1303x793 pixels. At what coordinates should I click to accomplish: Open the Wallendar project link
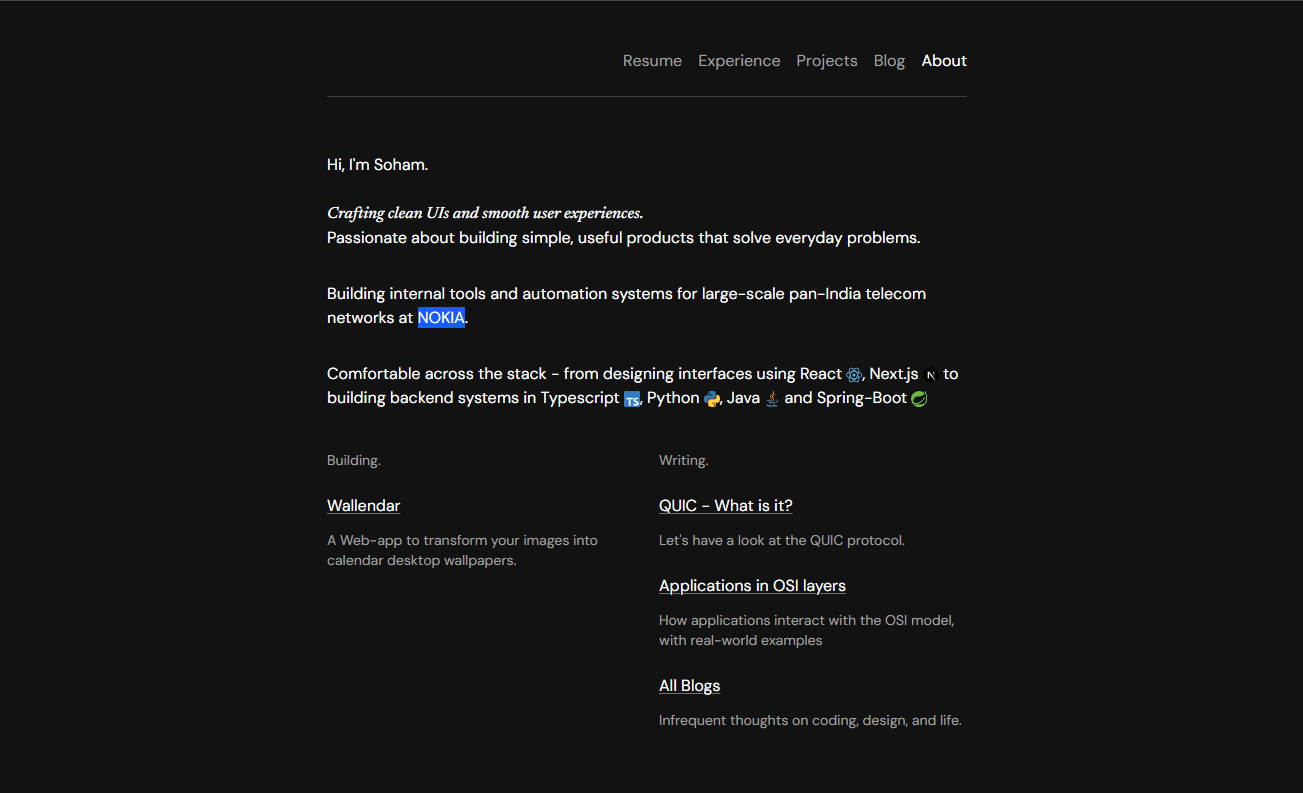pyautogui.click(x=363, y=506)
